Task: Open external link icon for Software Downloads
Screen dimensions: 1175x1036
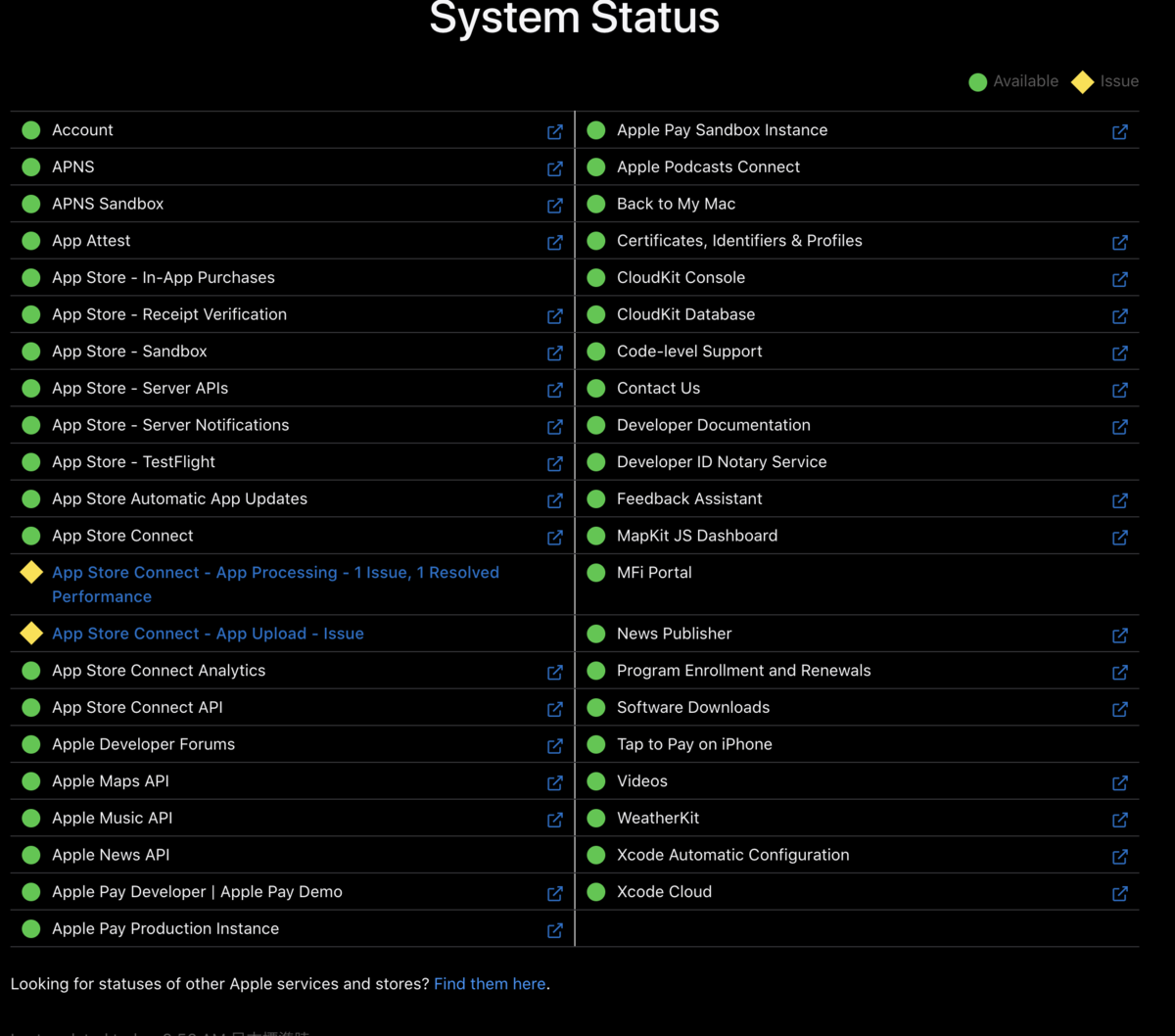Action: (1120, 709)
